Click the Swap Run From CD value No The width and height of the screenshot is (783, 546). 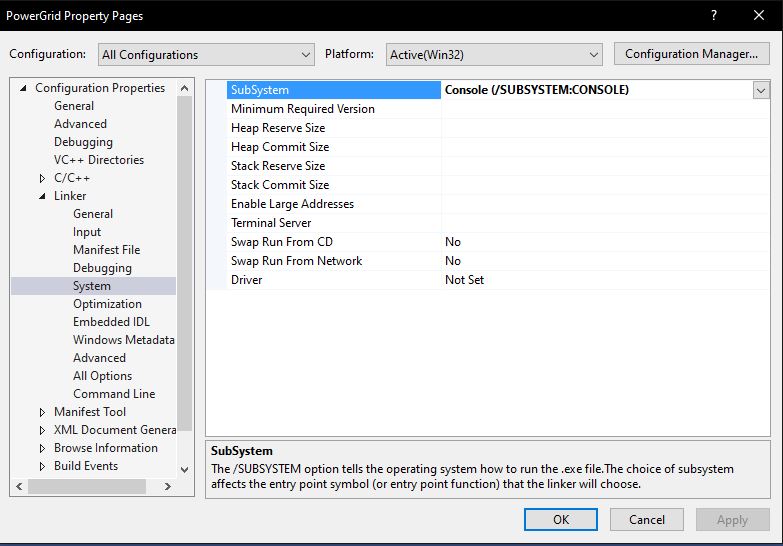pos(453,242)
